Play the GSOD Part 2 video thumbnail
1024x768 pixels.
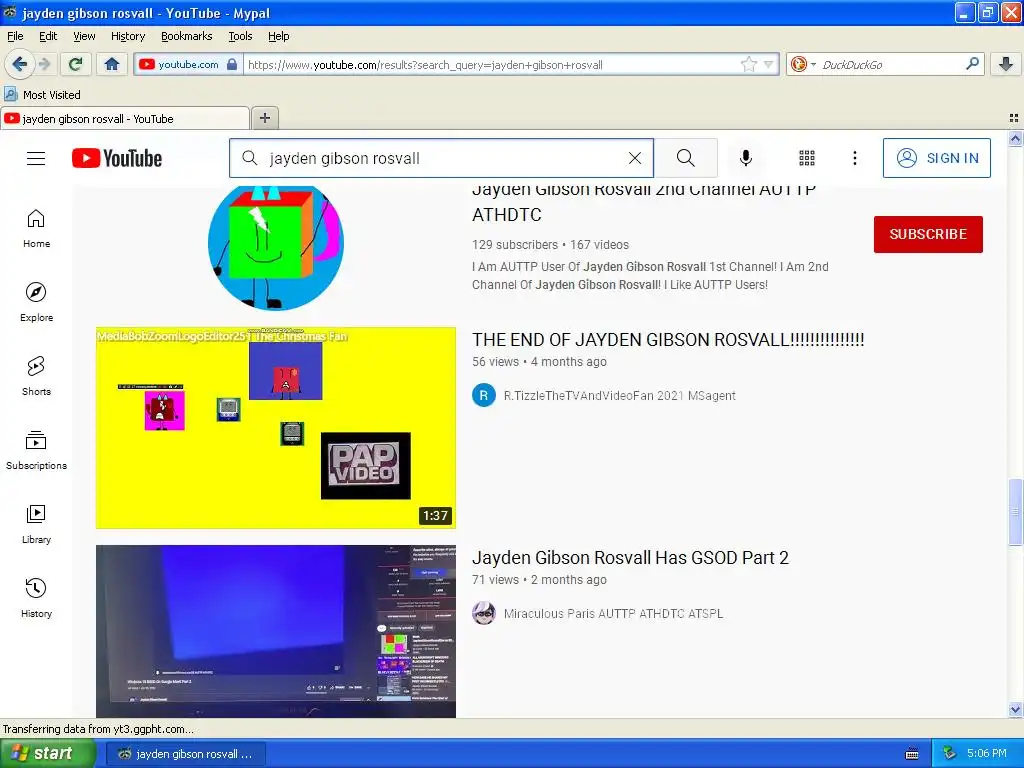(276, 632)
